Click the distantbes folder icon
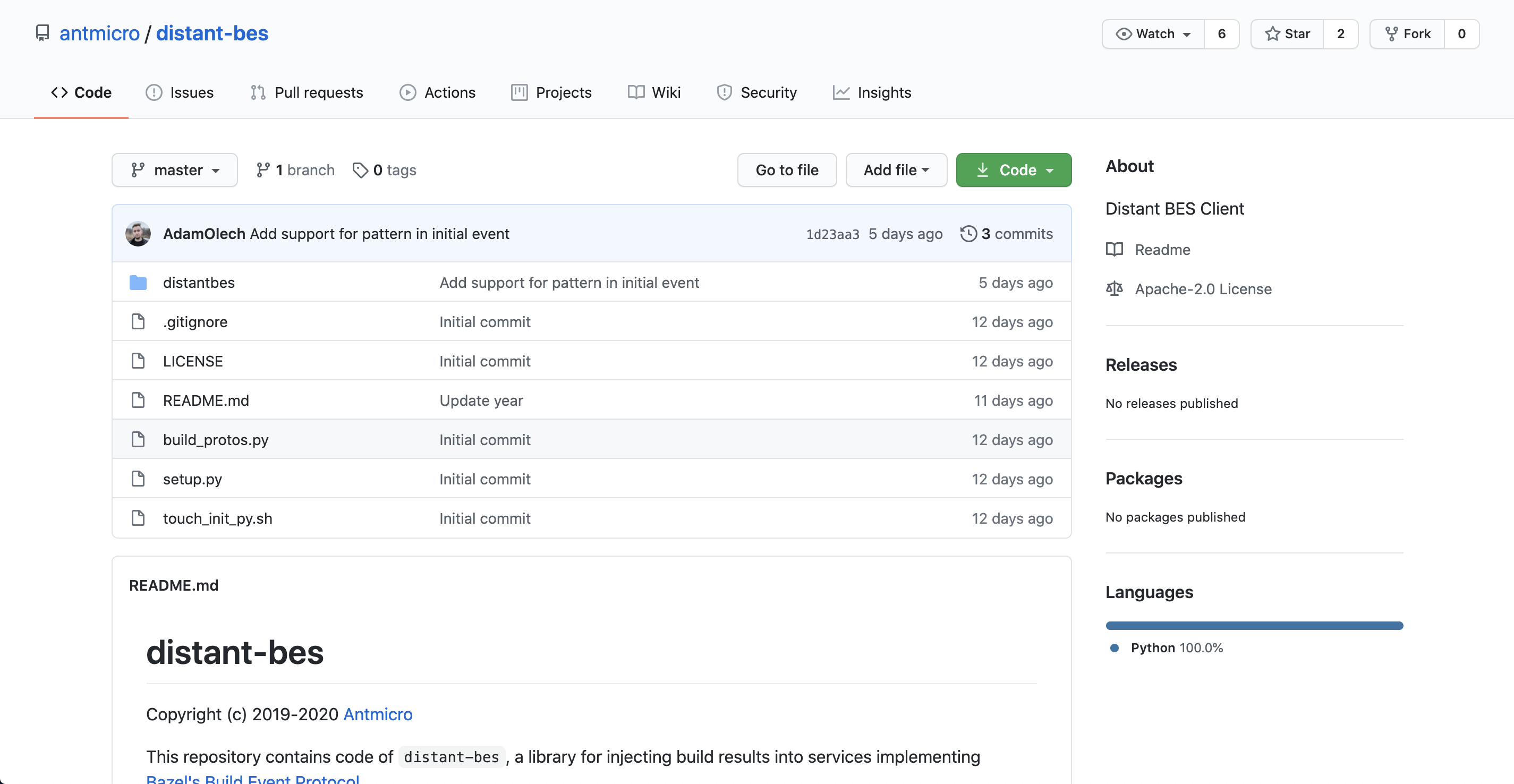 [138, 283]
